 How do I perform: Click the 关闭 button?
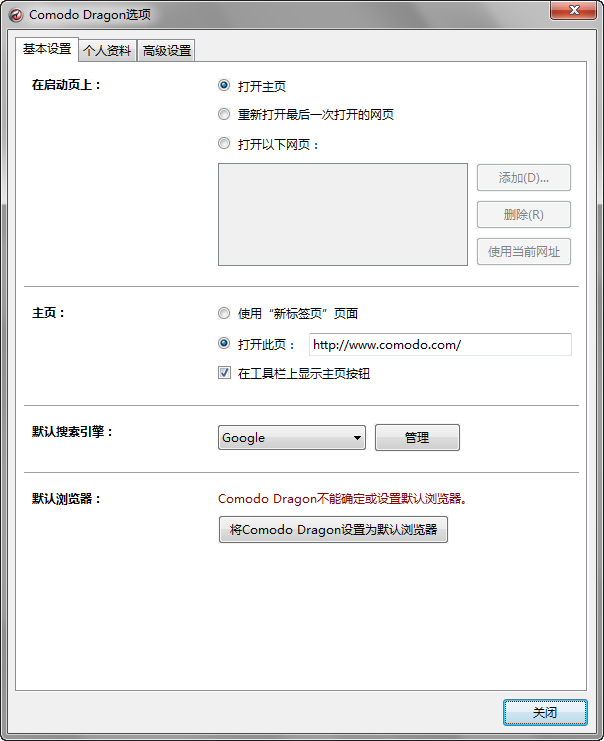tap(545, 713)
